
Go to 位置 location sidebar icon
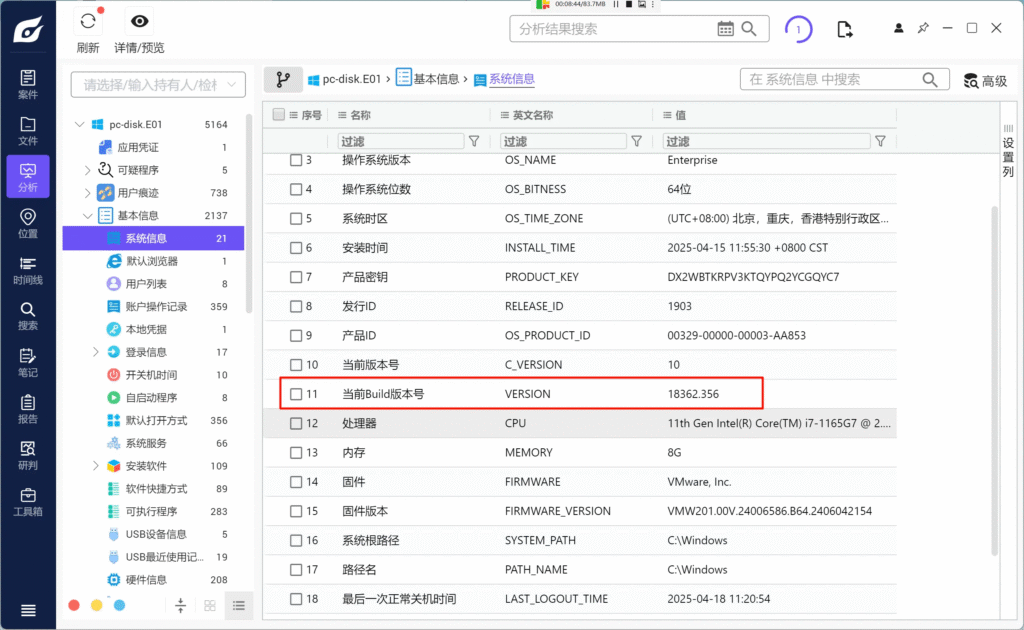click(x=28, y=223)
